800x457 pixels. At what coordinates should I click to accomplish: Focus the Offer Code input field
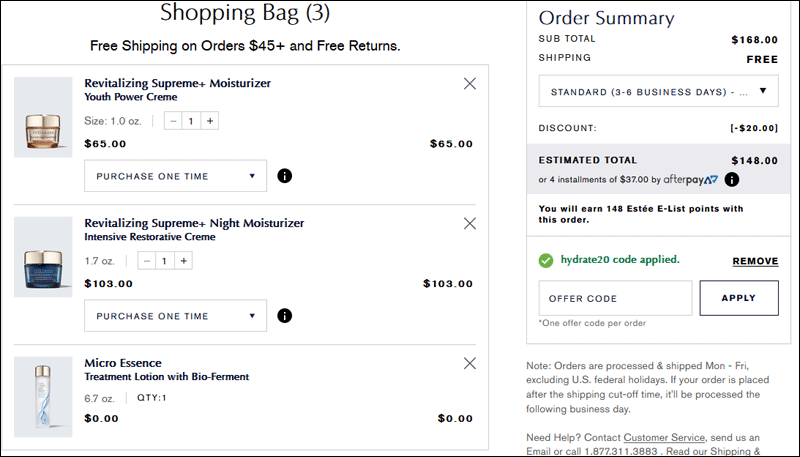click(615, 298)
